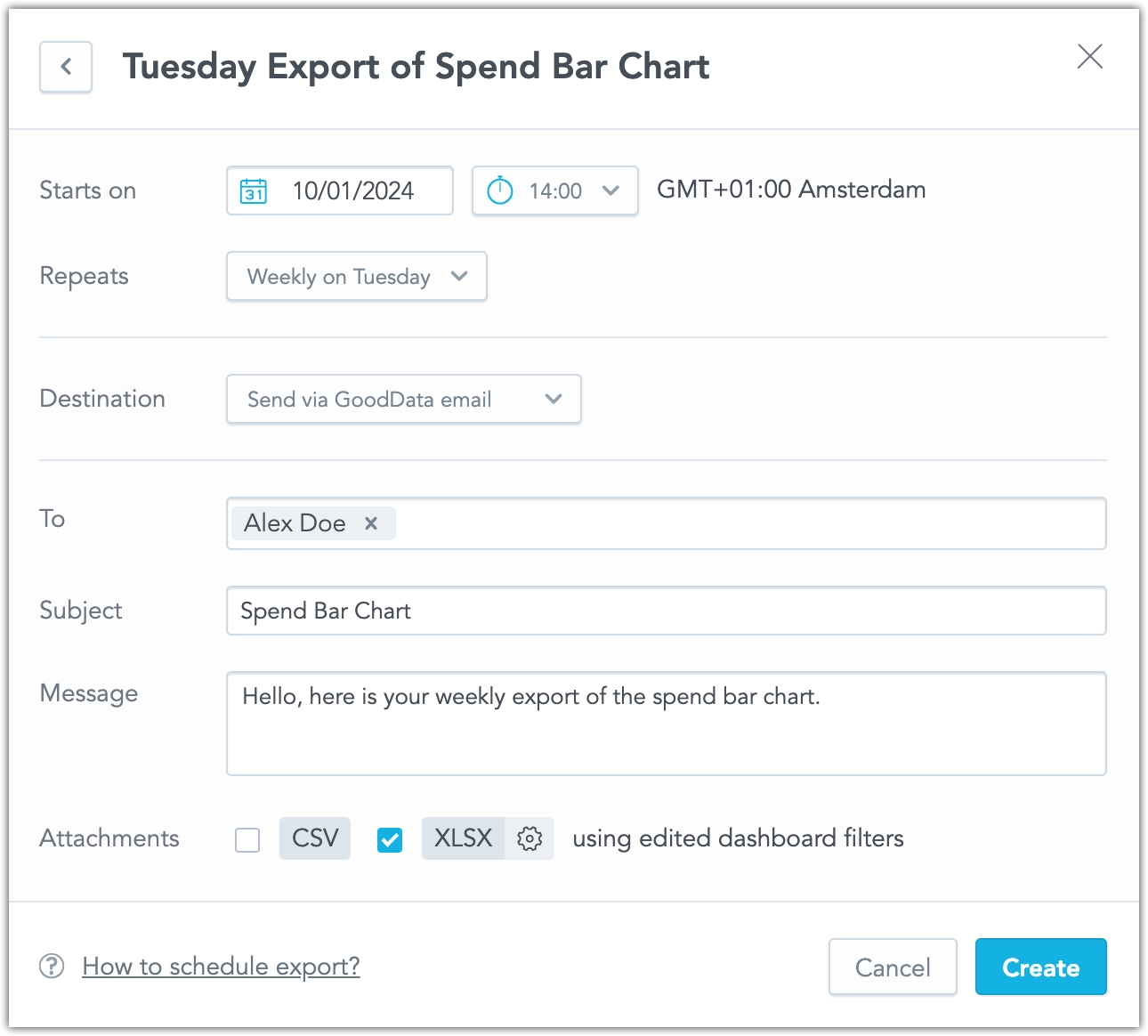
Task: Uncheck the XLSX attachment checkbox
Action: tap(390, 839)
